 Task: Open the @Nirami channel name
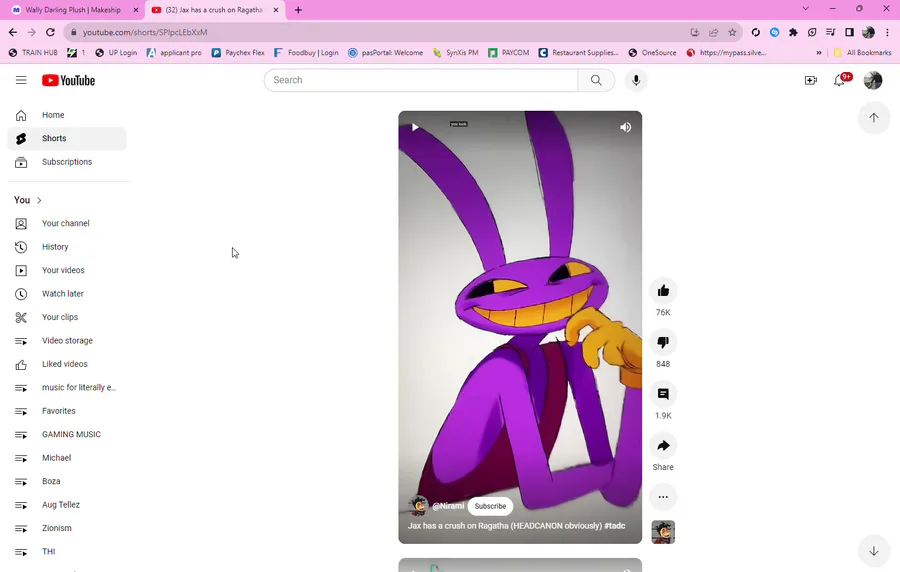pos(448,506)
